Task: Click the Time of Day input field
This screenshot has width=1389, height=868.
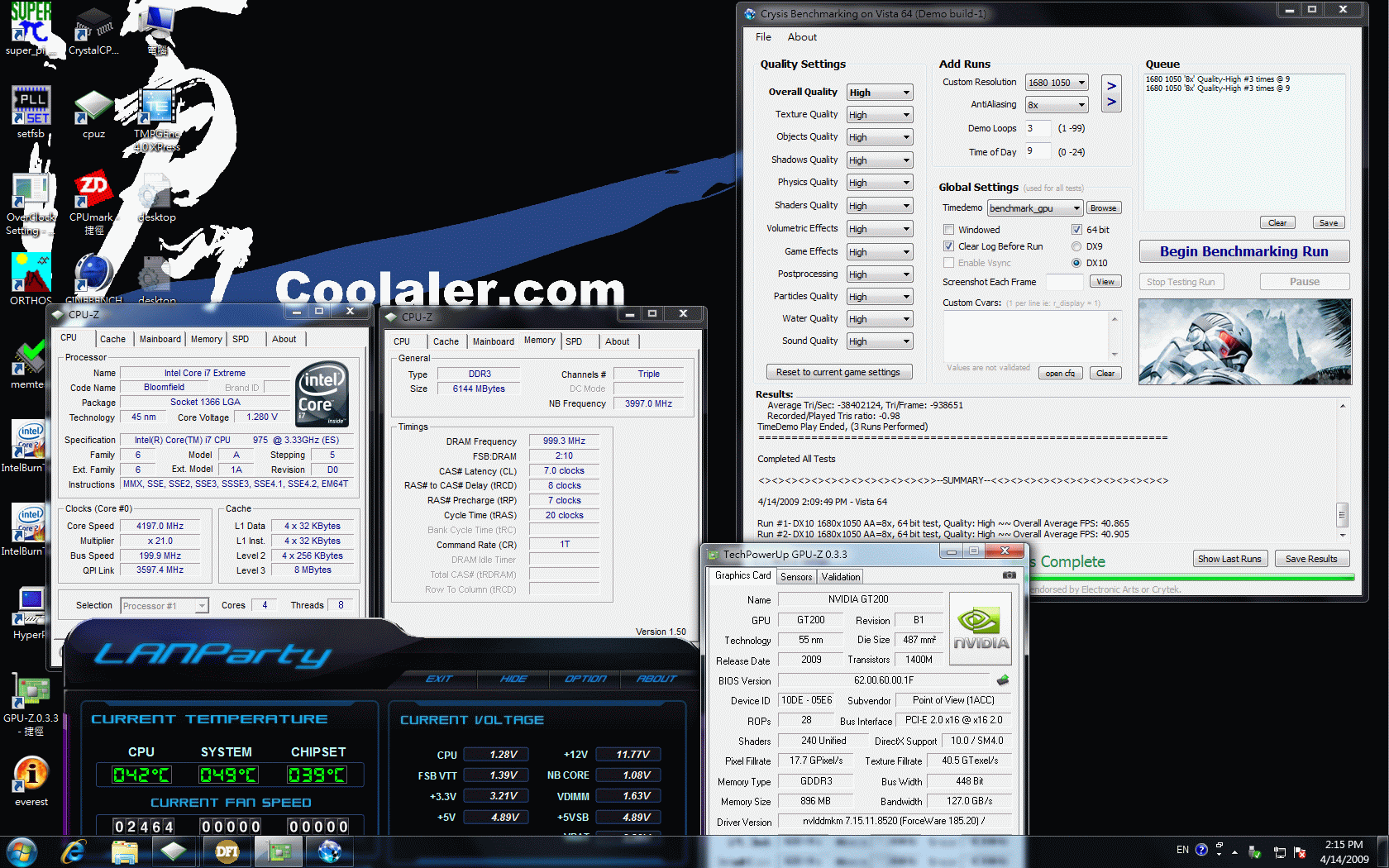Action: (x=1038, y=151)
